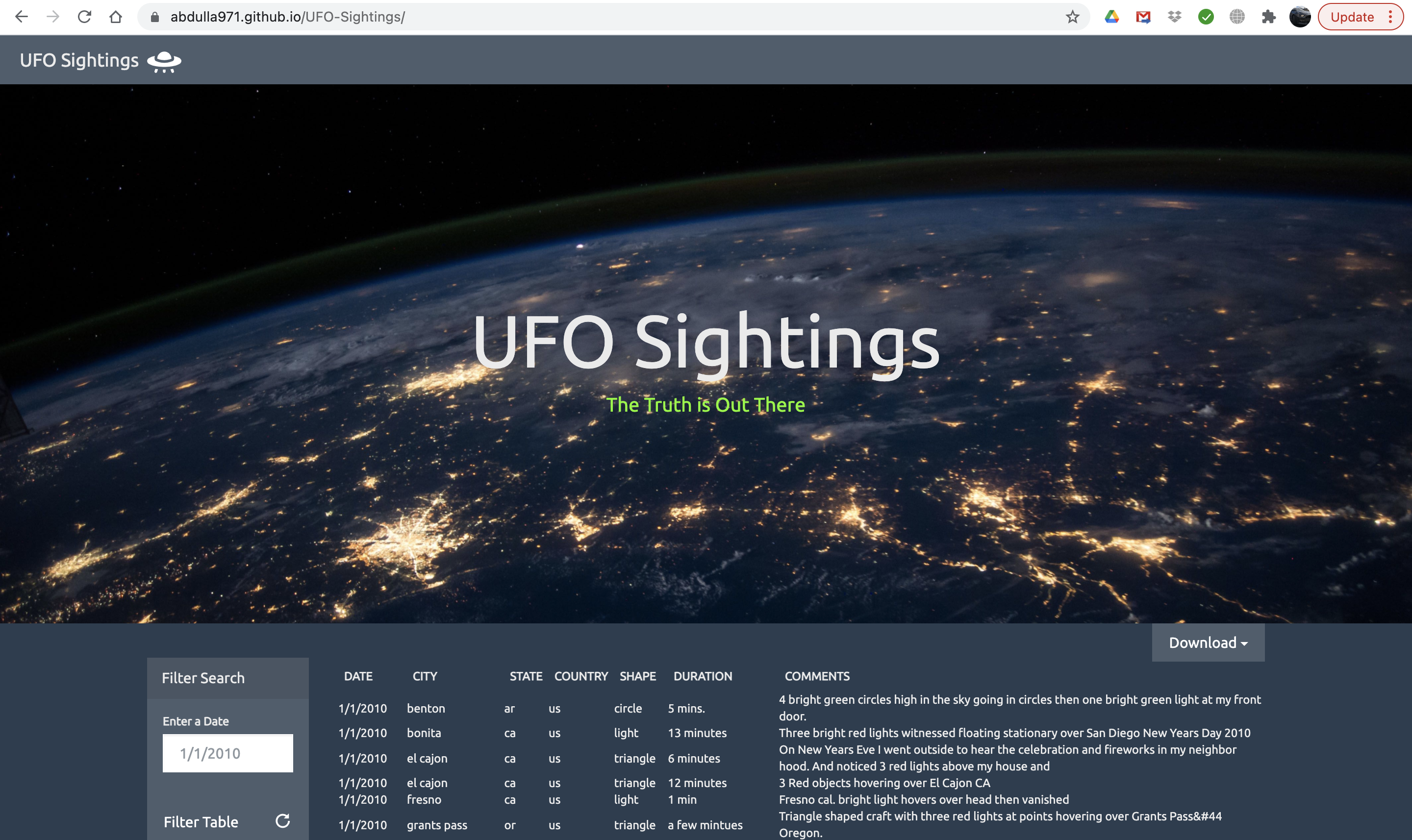Focus the Enter a Date input field
This screenshot has height=840, width=1412.
coord(227,753)
